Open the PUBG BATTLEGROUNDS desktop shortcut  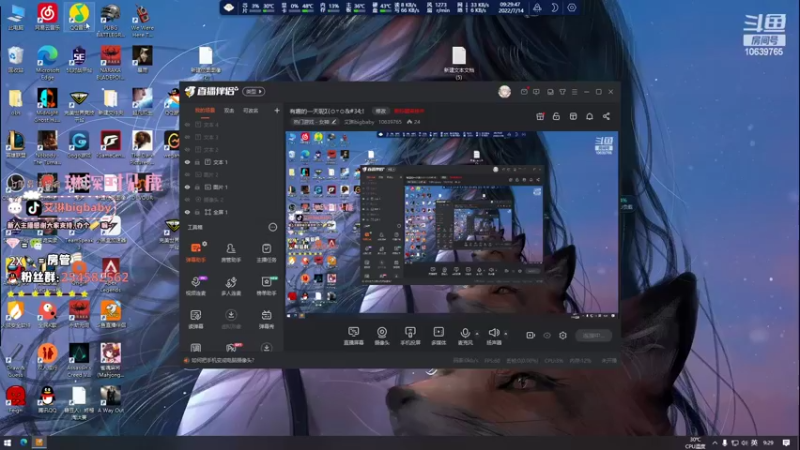coord(110,20)
